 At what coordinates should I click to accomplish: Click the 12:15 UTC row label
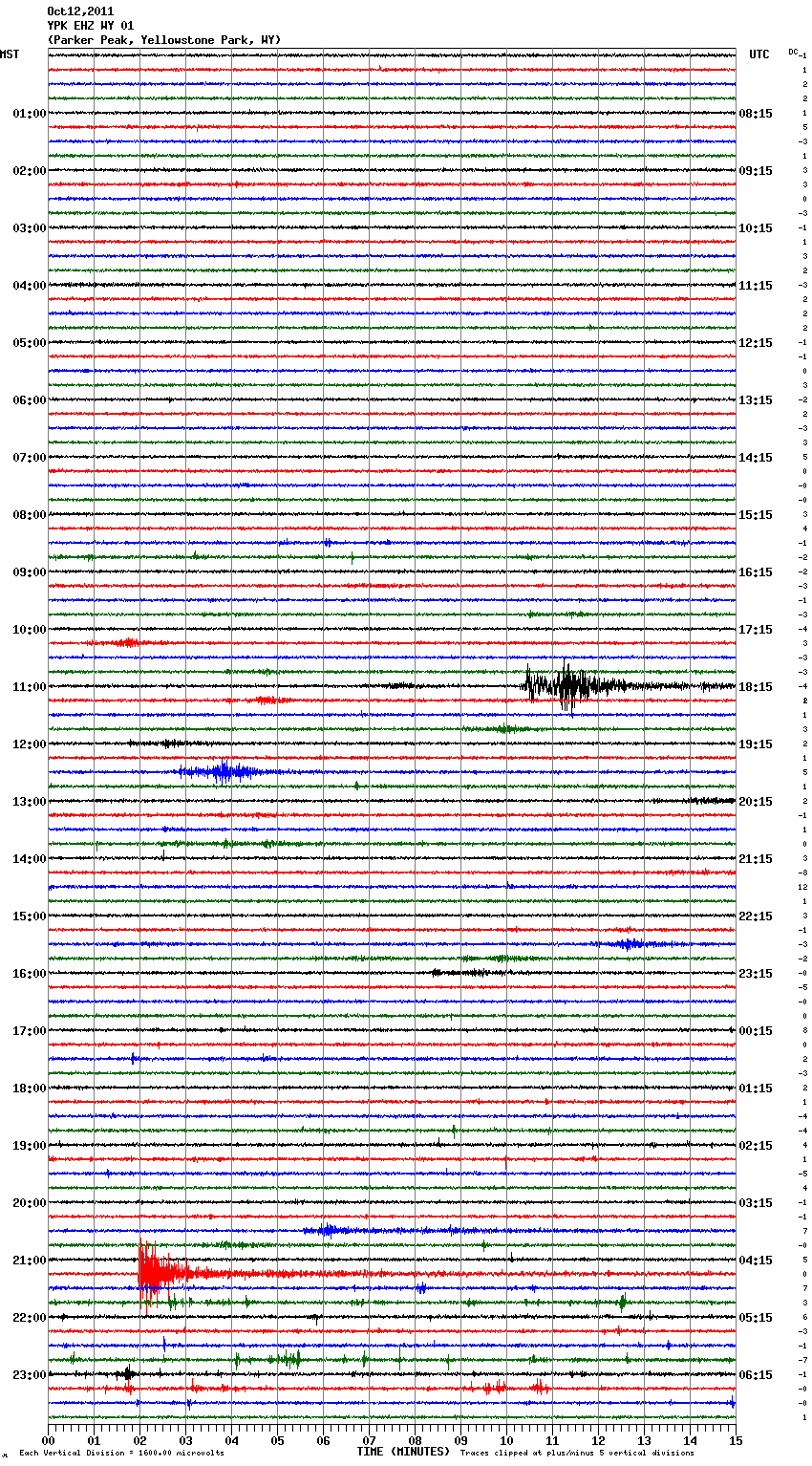click(756, 343)
